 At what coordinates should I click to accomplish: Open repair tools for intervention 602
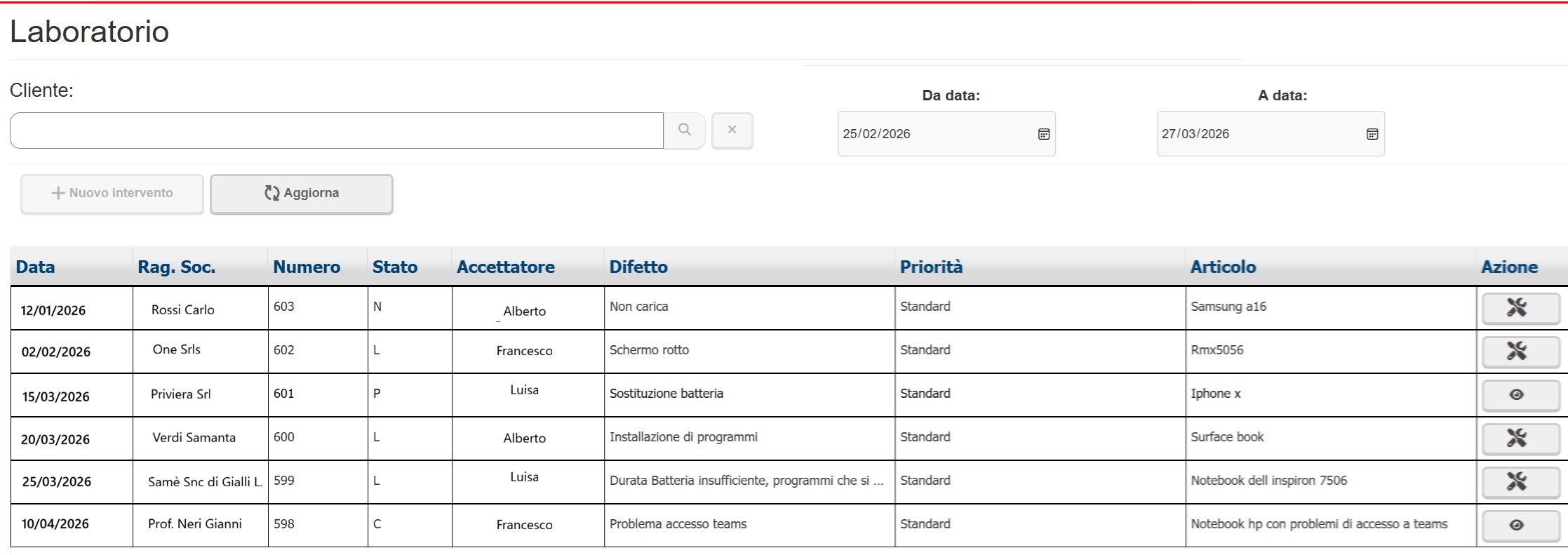pyautogui.click(x=1520, y=352)
